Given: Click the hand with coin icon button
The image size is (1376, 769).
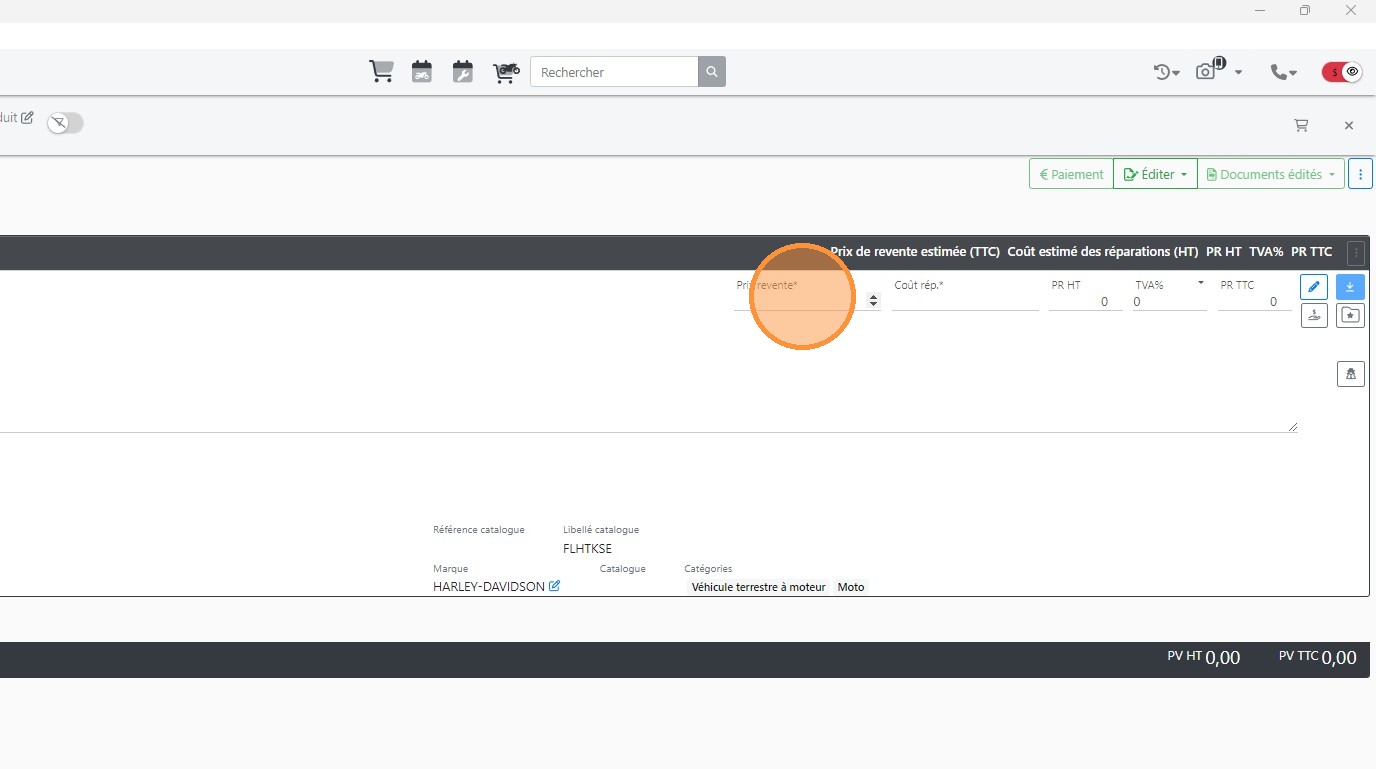Looking at the screenshot, I should tap(1314, 315).
